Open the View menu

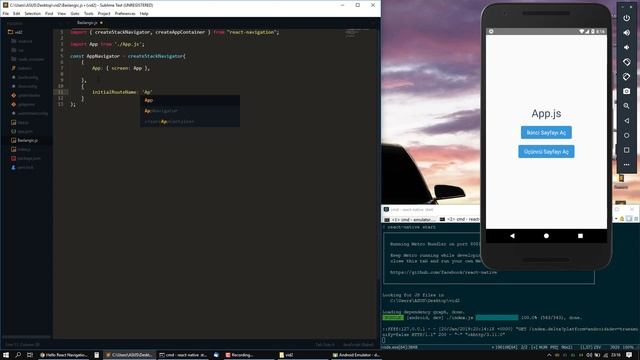click(x=62, y=13)
